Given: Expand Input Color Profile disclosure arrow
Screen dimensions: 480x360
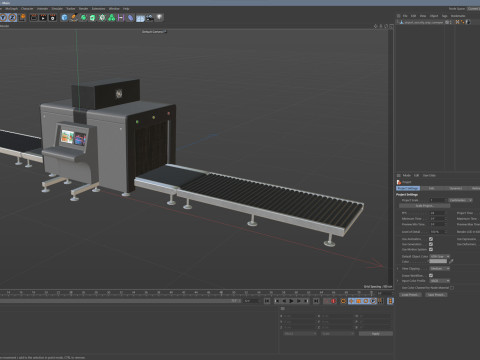Looking at the screenshot, I should click(x=398, y=281).
